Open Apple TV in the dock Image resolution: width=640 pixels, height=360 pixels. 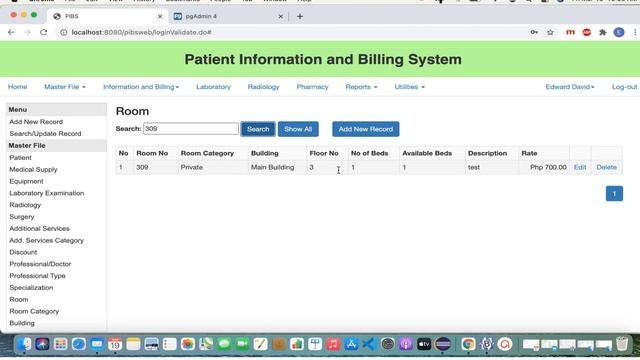point(424,344)
